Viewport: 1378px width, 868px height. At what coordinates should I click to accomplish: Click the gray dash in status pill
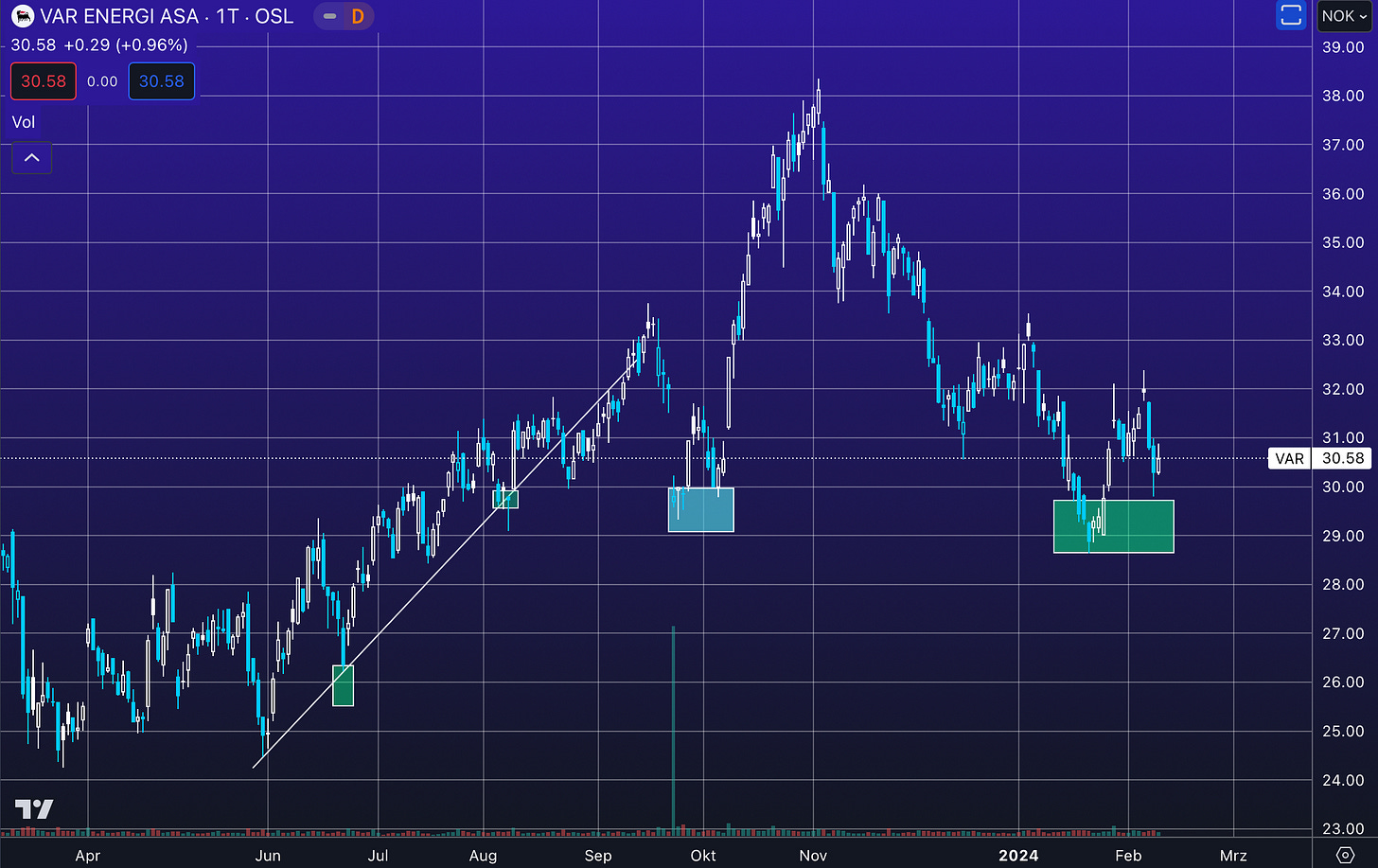(329, 16)
